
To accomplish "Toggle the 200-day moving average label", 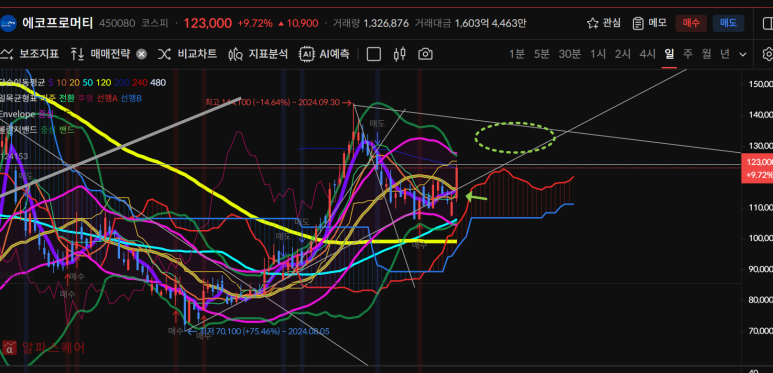I will pyautogui.click(x=122, y=83).
